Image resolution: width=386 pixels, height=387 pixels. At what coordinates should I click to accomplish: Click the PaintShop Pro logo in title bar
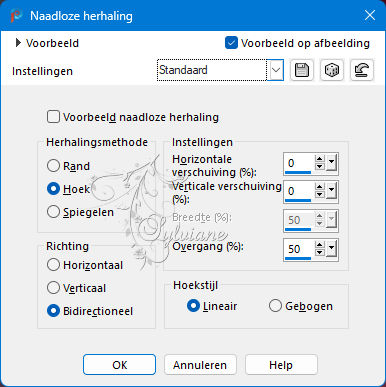pos(16,16)
